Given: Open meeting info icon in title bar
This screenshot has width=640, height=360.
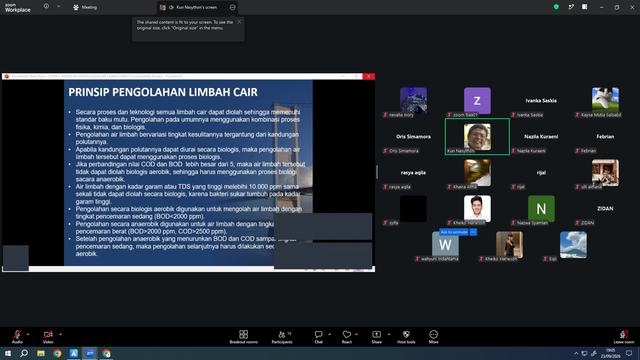Looking at the screenshot, I should tap(46, 7).
